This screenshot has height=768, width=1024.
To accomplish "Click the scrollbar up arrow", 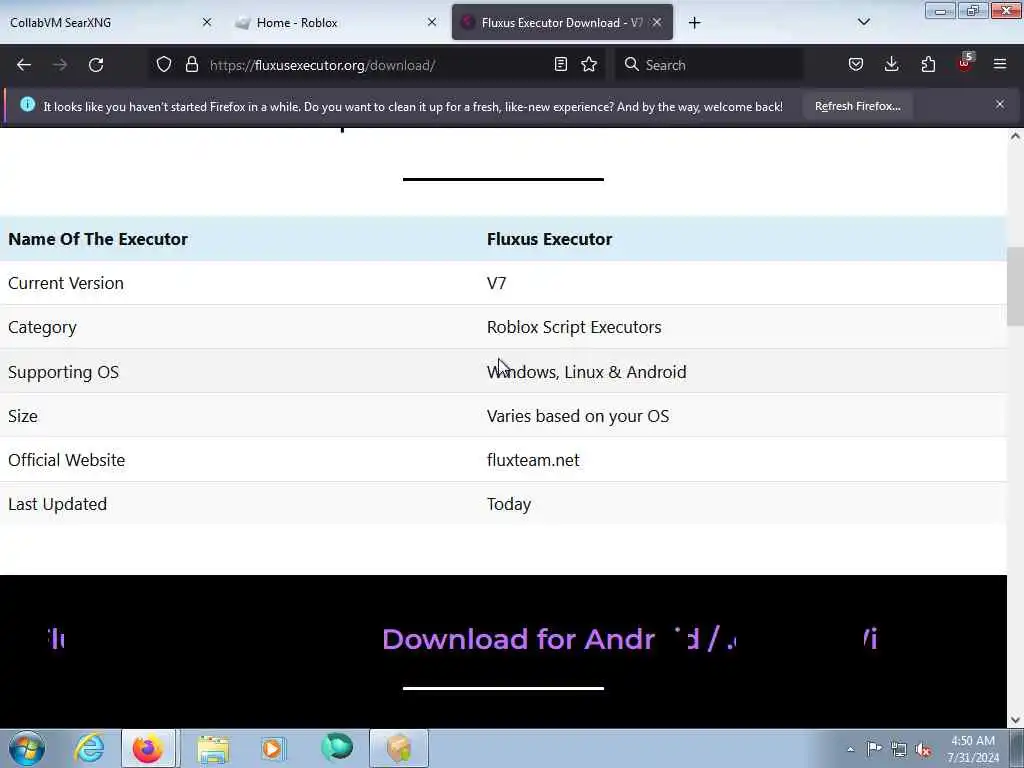I will (1015, 136).
